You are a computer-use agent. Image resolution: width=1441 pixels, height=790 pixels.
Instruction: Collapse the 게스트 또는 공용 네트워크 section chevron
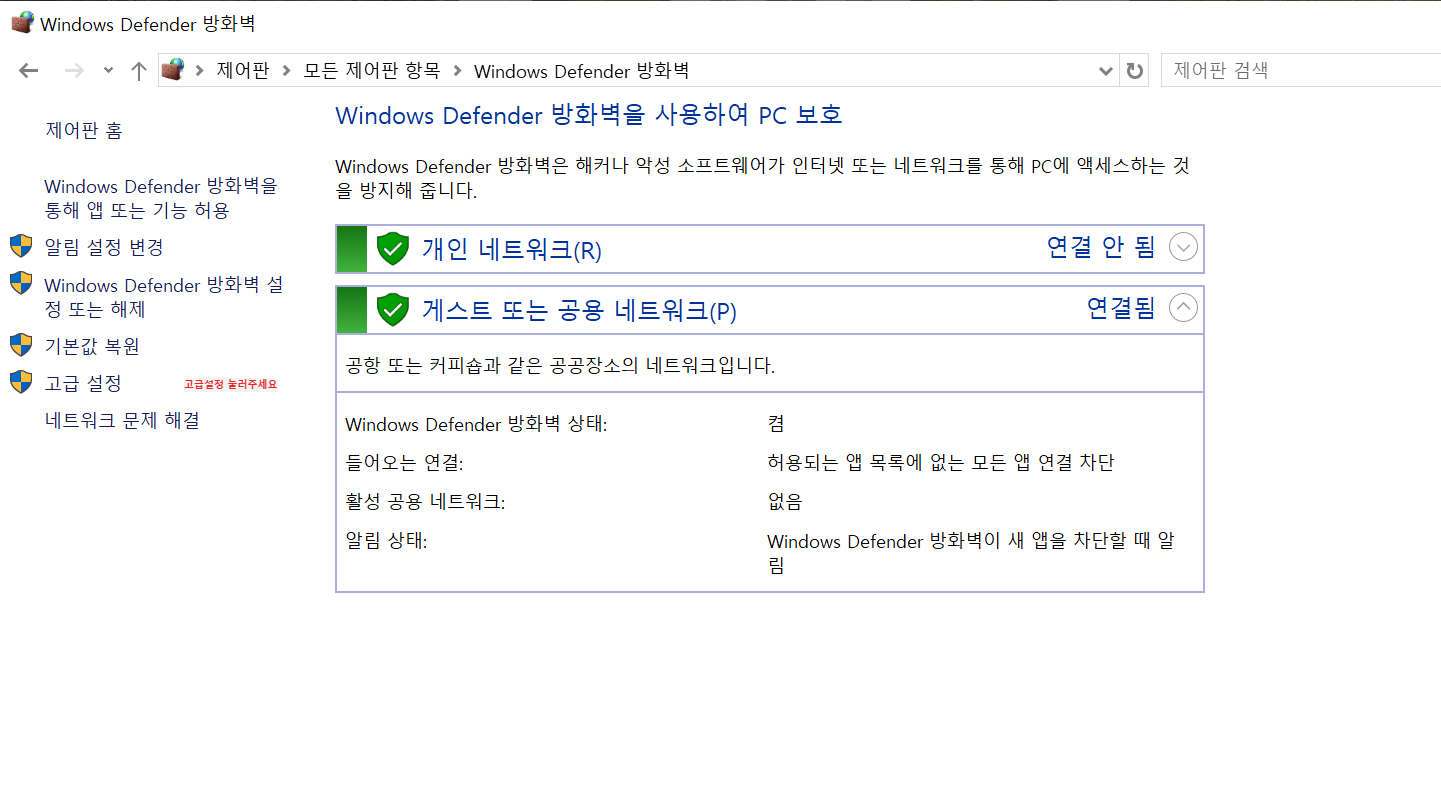click(1183, 308)
